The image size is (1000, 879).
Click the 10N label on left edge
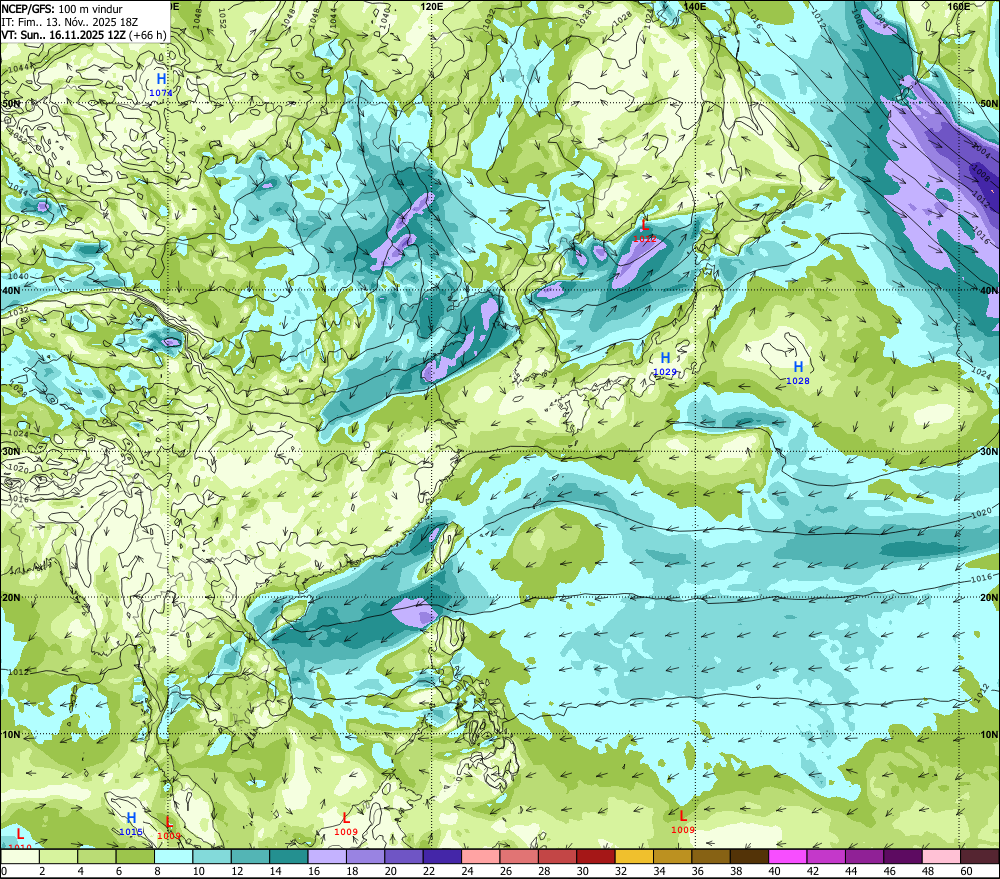(x=10, y=735)
